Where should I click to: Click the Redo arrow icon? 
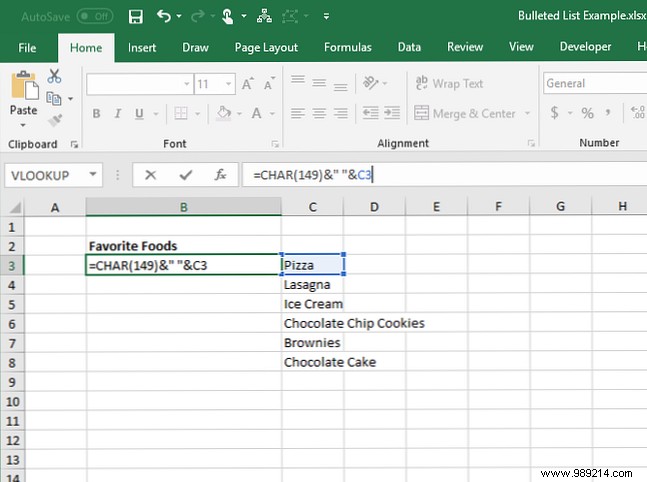click(x=198, y=17)
